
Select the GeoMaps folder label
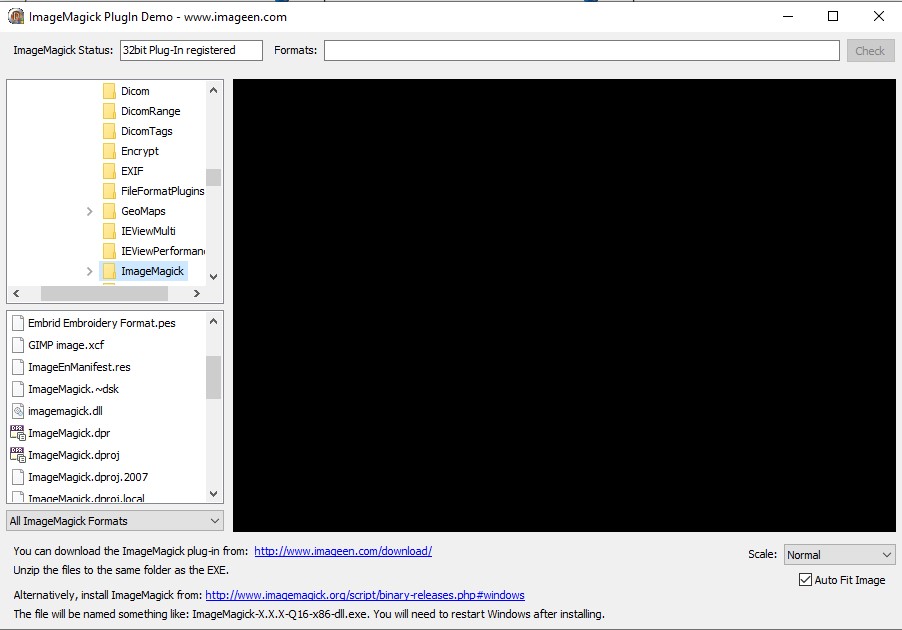[x=143, y=211]
